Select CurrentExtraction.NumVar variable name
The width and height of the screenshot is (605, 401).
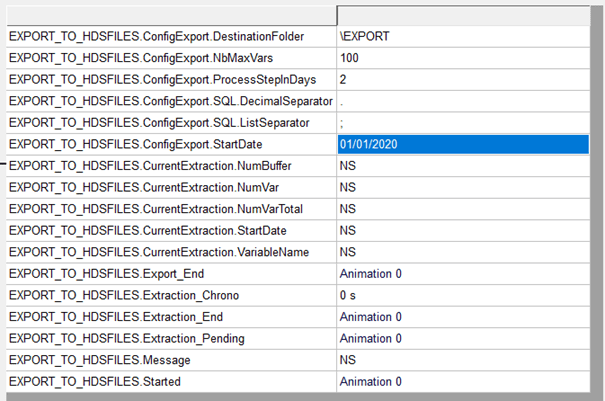click(144, 188)
